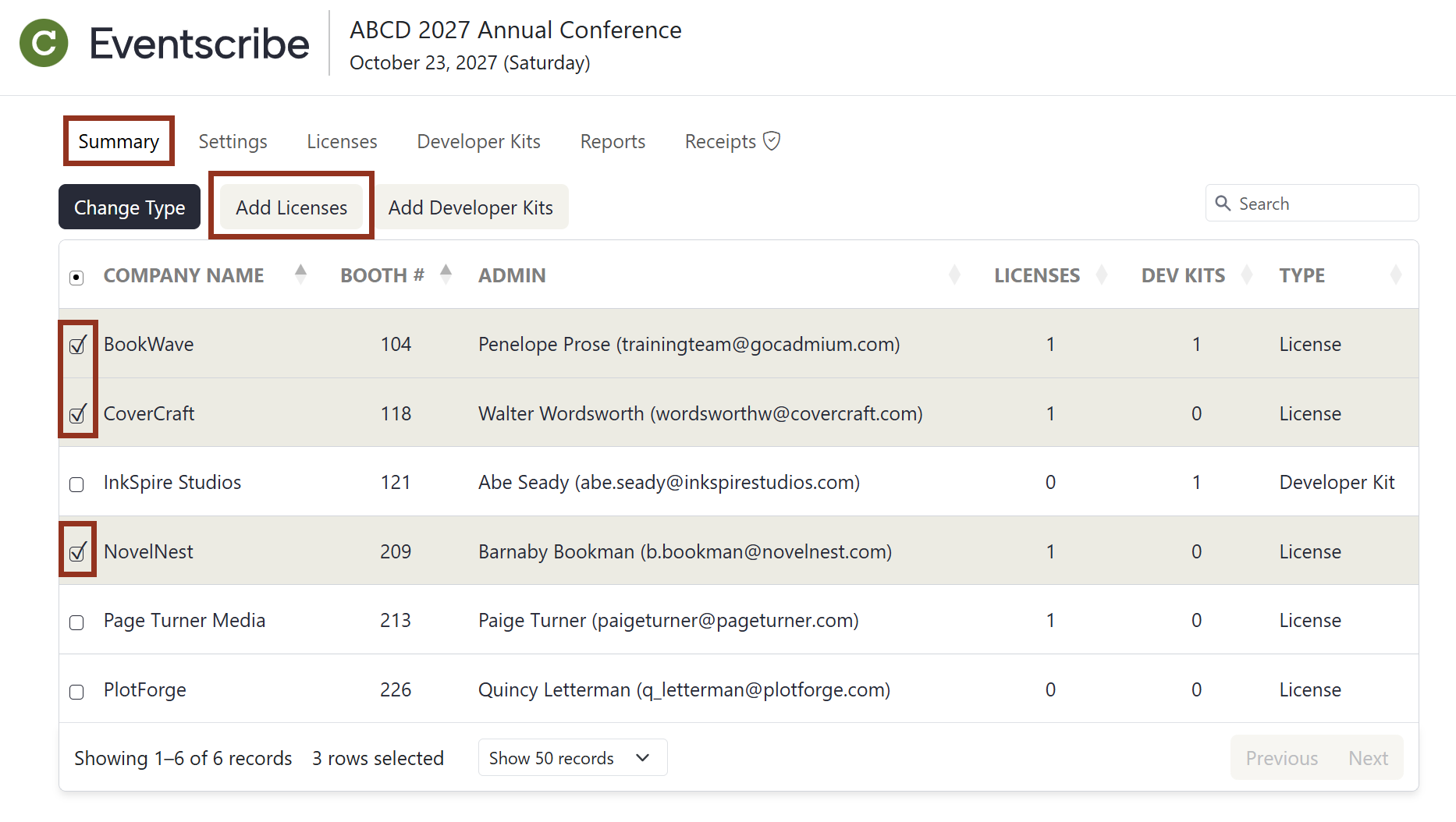The image size is (1456, 822).
Task: Click the October 23, 2027 date text
Action: click(x=470, y=62)
